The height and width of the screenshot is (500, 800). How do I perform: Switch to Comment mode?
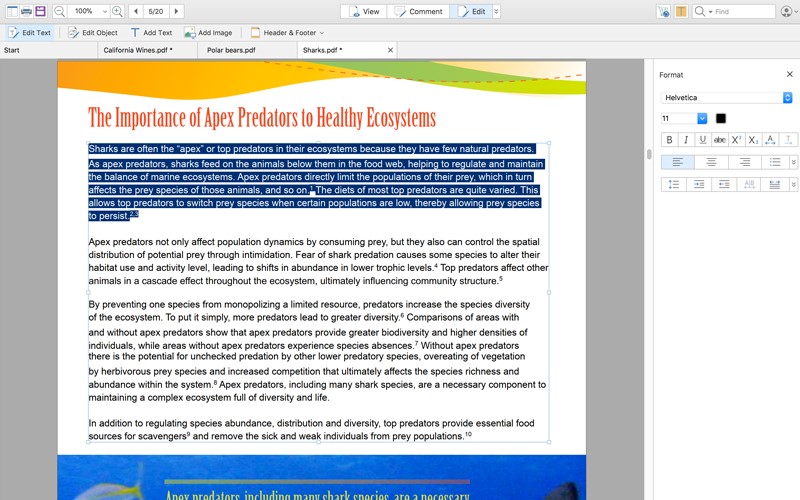tap(418, 11)
